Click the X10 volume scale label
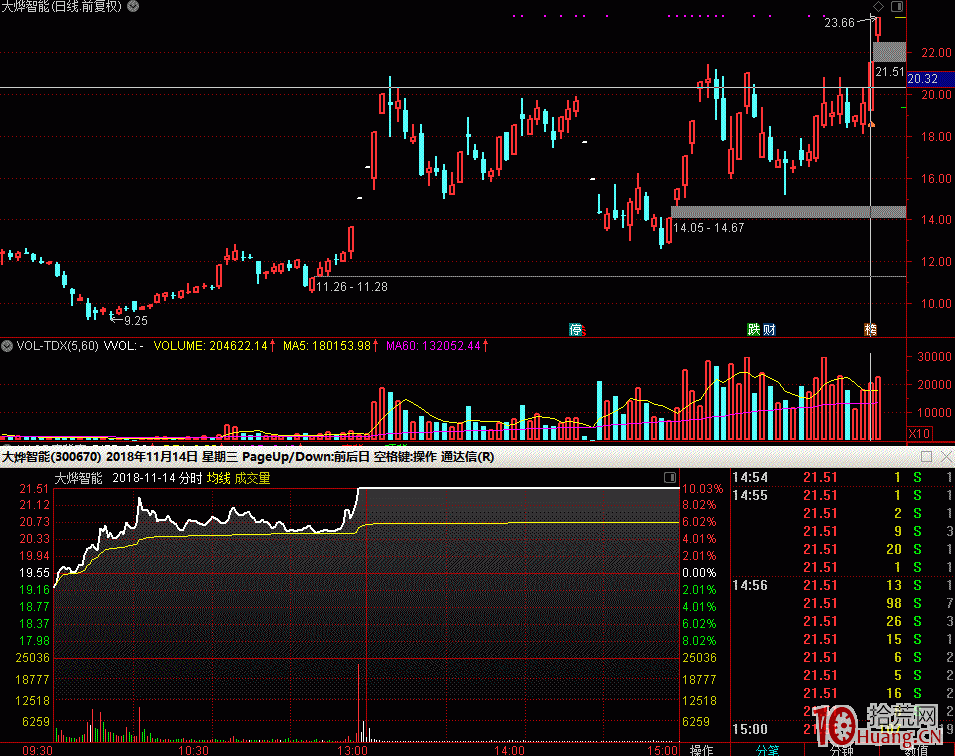 pyautogui.click(x=918, y=433)
